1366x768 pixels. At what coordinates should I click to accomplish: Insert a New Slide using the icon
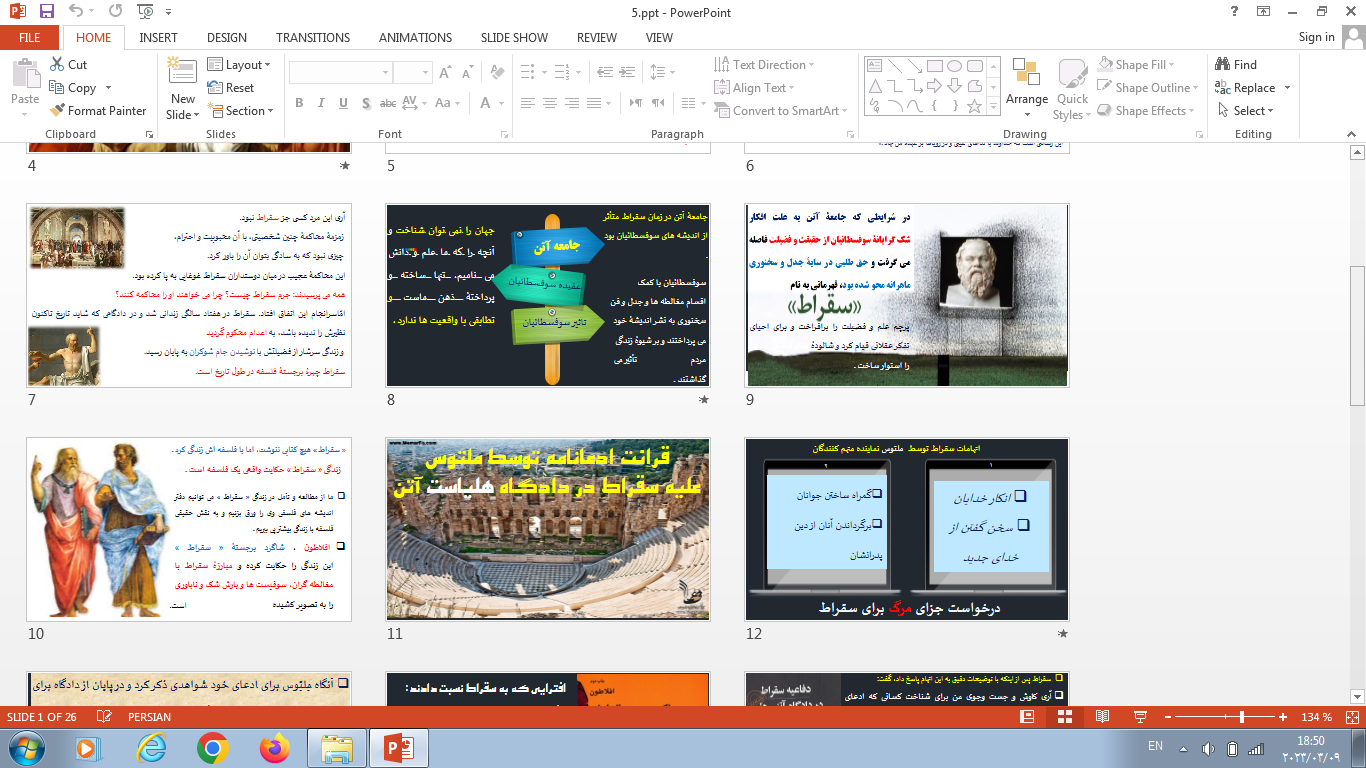point(182,72)
